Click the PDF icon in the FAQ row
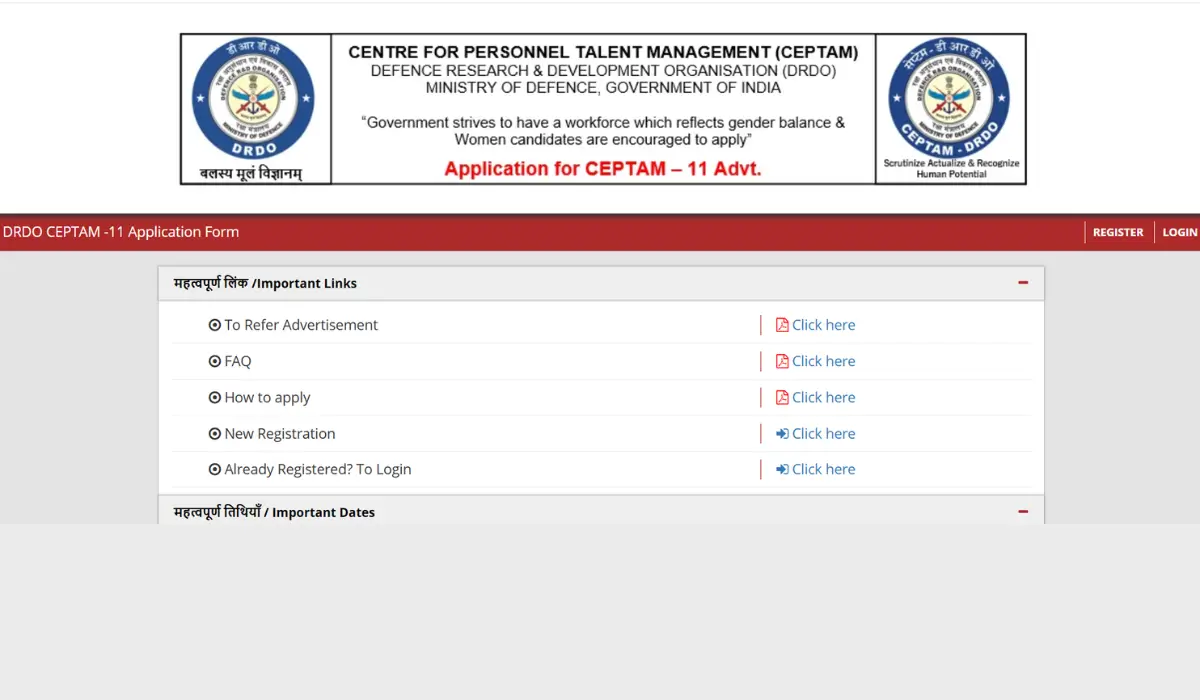This screenshot has width=1200, height=700. coord(781,360)
